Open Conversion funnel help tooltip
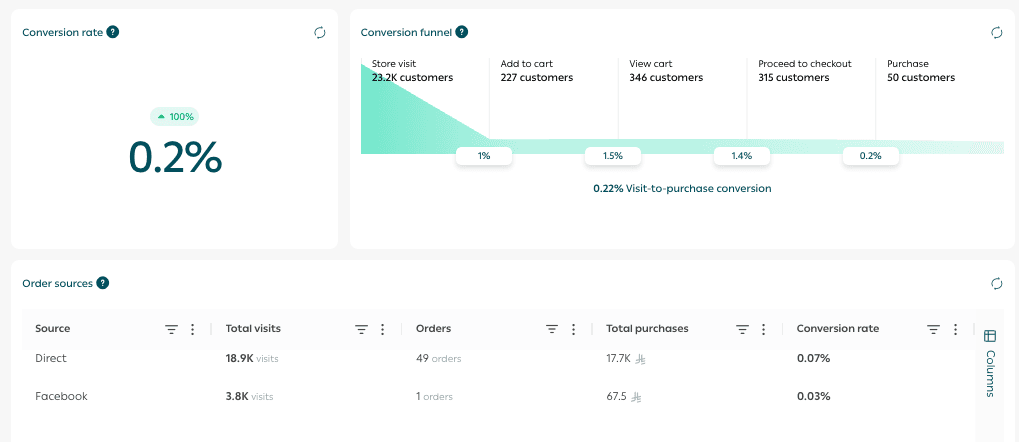The height and width of the screenshot is (442, 1019). [x=461, y=32]
